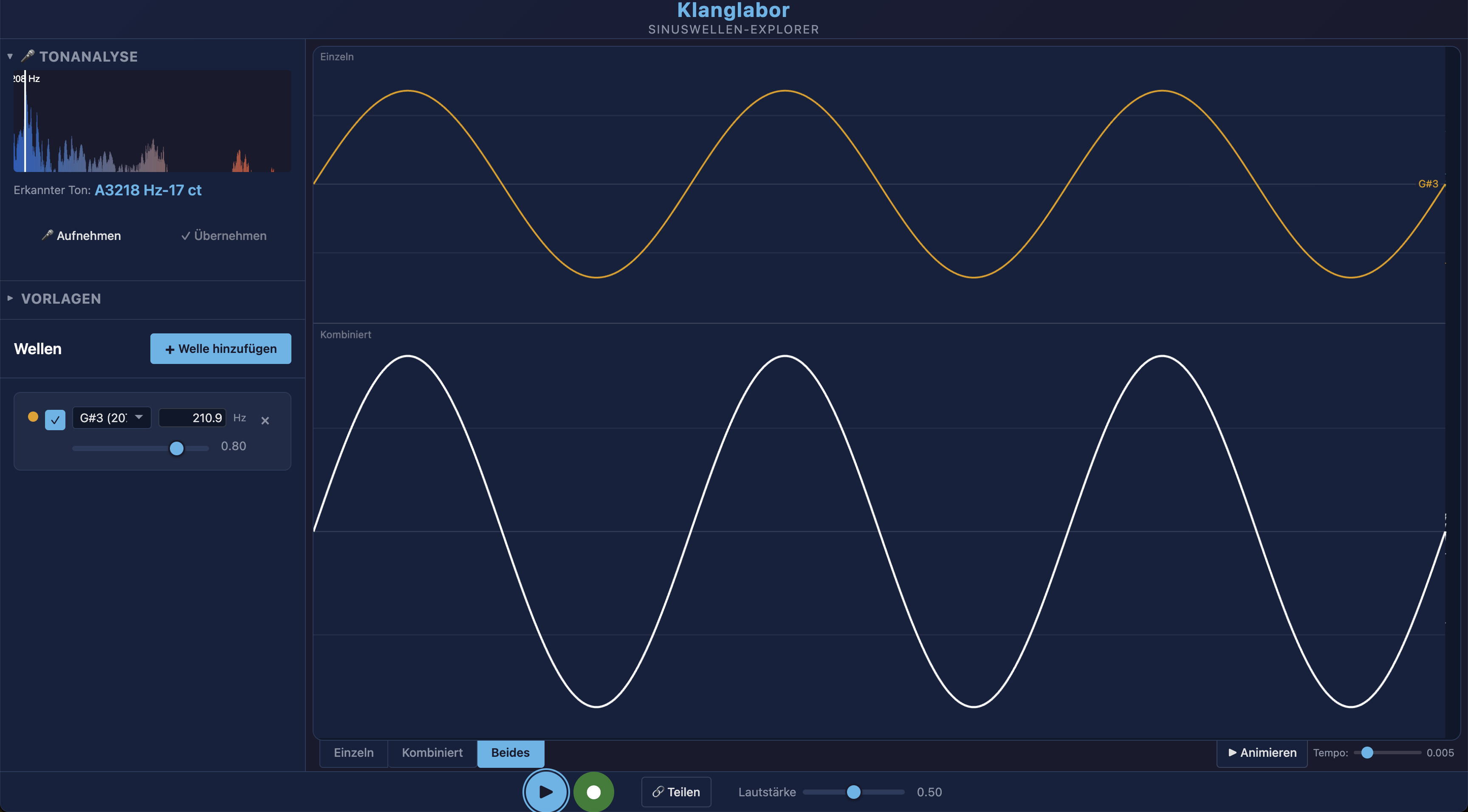Open the G#3 note dropdown

click(112, 418)
